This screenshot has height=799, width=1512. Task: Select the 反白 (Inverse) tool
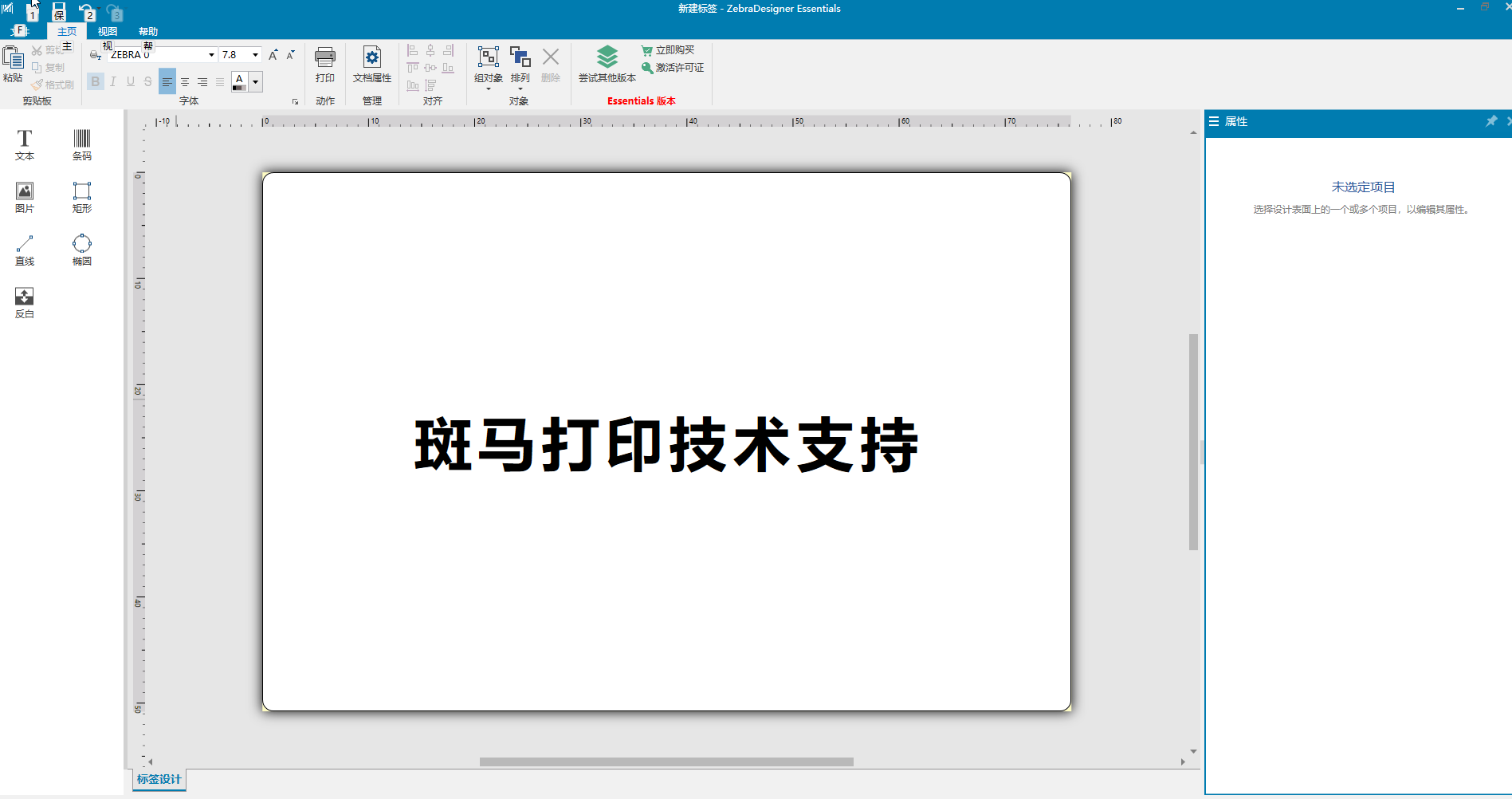[x=24, y=301]
